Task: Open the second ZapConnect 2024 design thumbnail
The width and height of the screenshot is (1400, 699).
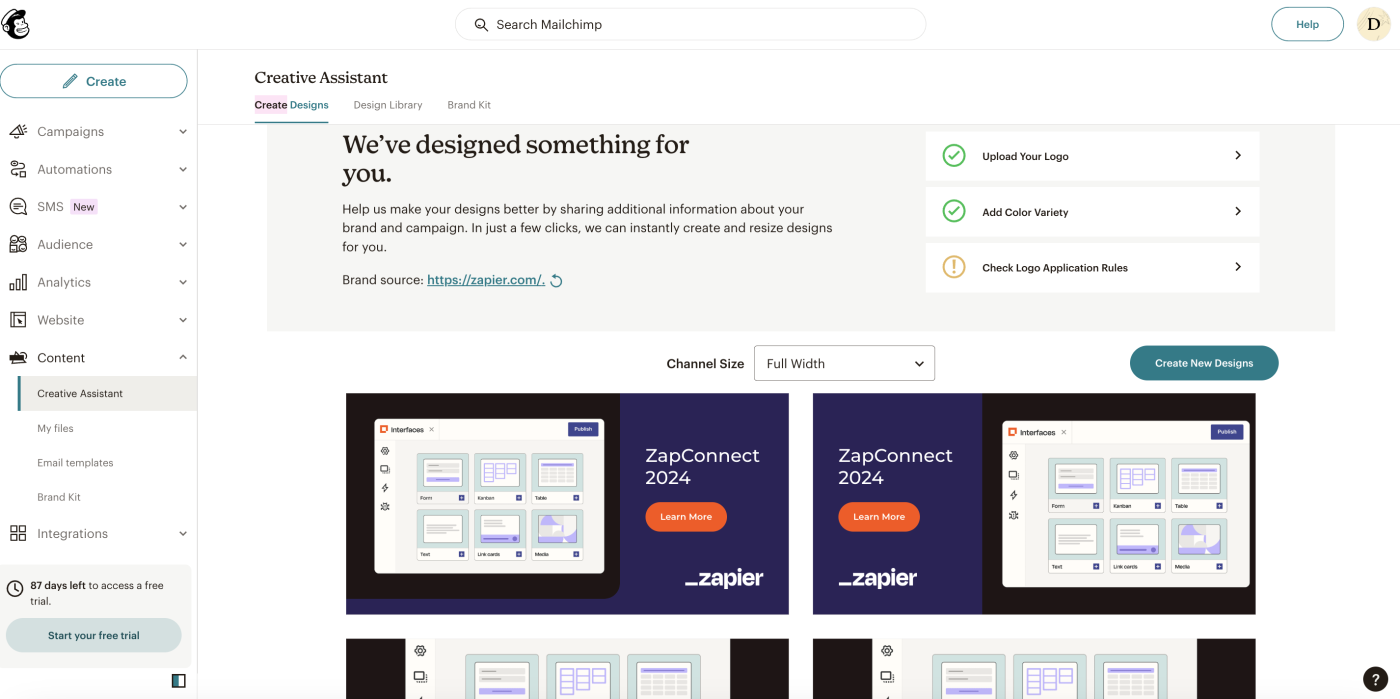Action: pyautogui.click(x=1034, y=504)
